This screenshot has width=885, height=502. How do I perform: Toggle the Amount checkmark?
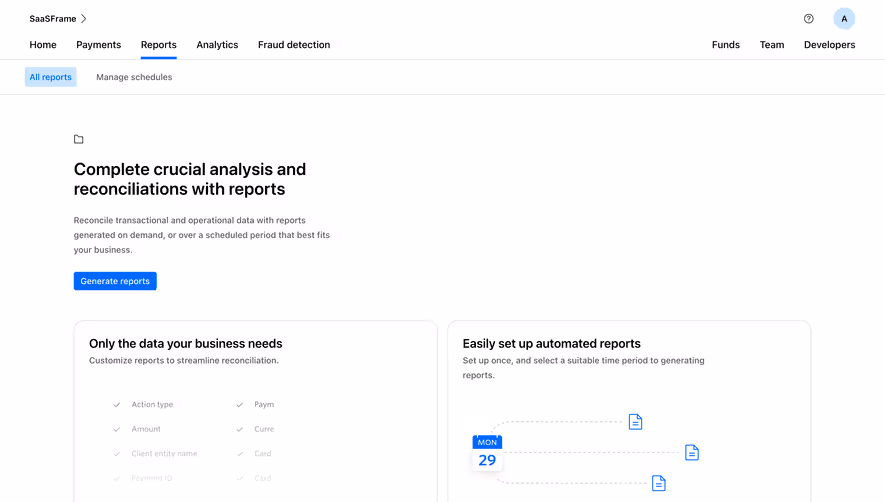click(117, 429)
